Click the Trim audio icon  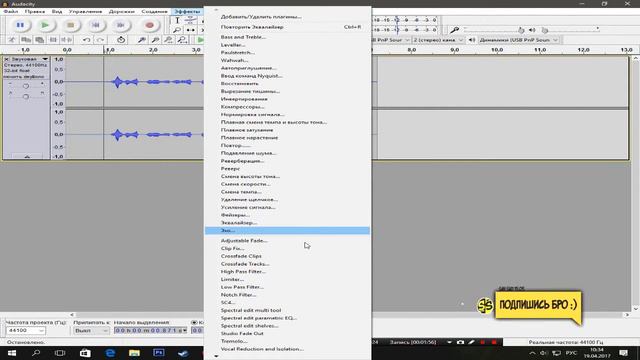tap(53, 40)
